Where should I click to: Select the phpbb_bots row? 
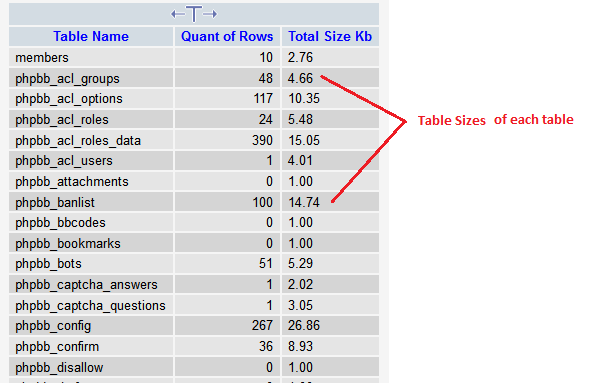click(x=194, y=264)
